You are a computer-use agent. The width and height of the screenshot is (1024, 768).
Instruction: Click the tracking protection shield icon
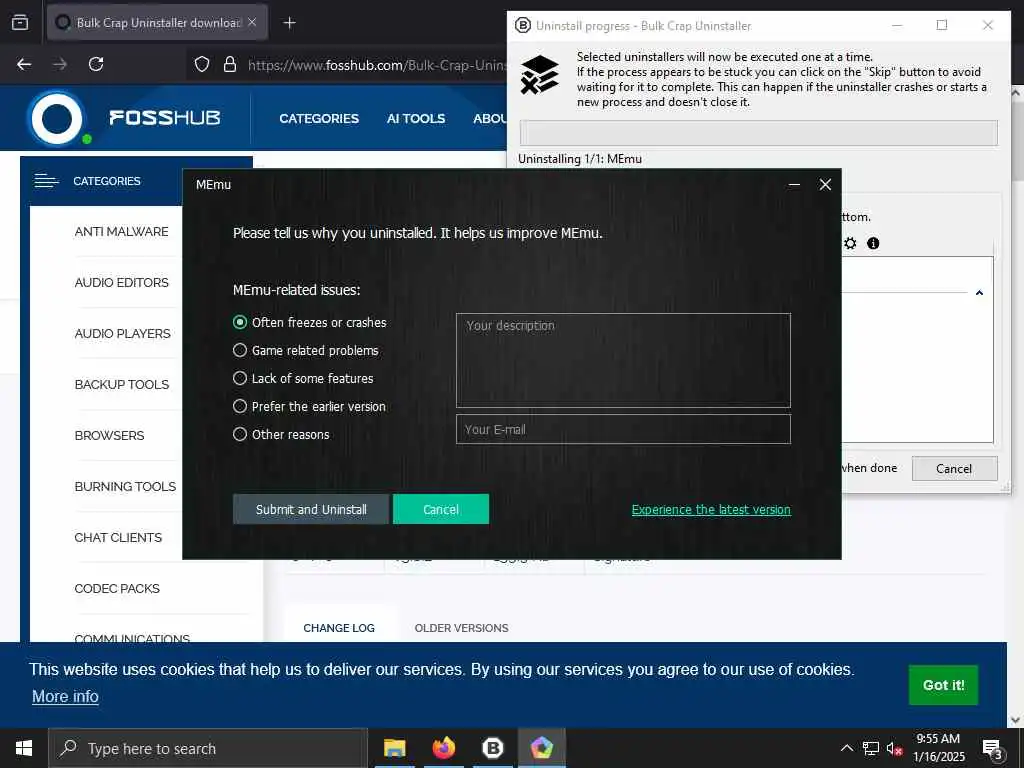pos(202,64)
